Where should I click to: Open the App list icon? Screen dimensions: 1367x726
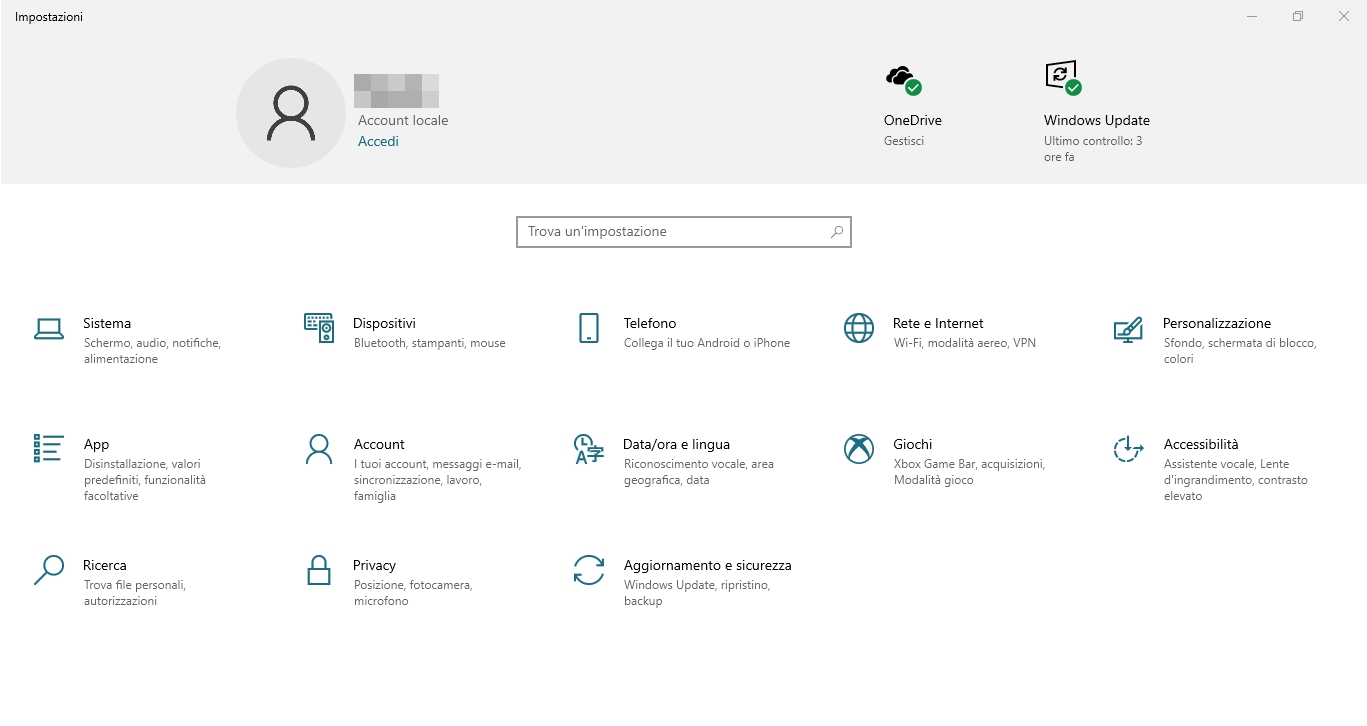49,448
